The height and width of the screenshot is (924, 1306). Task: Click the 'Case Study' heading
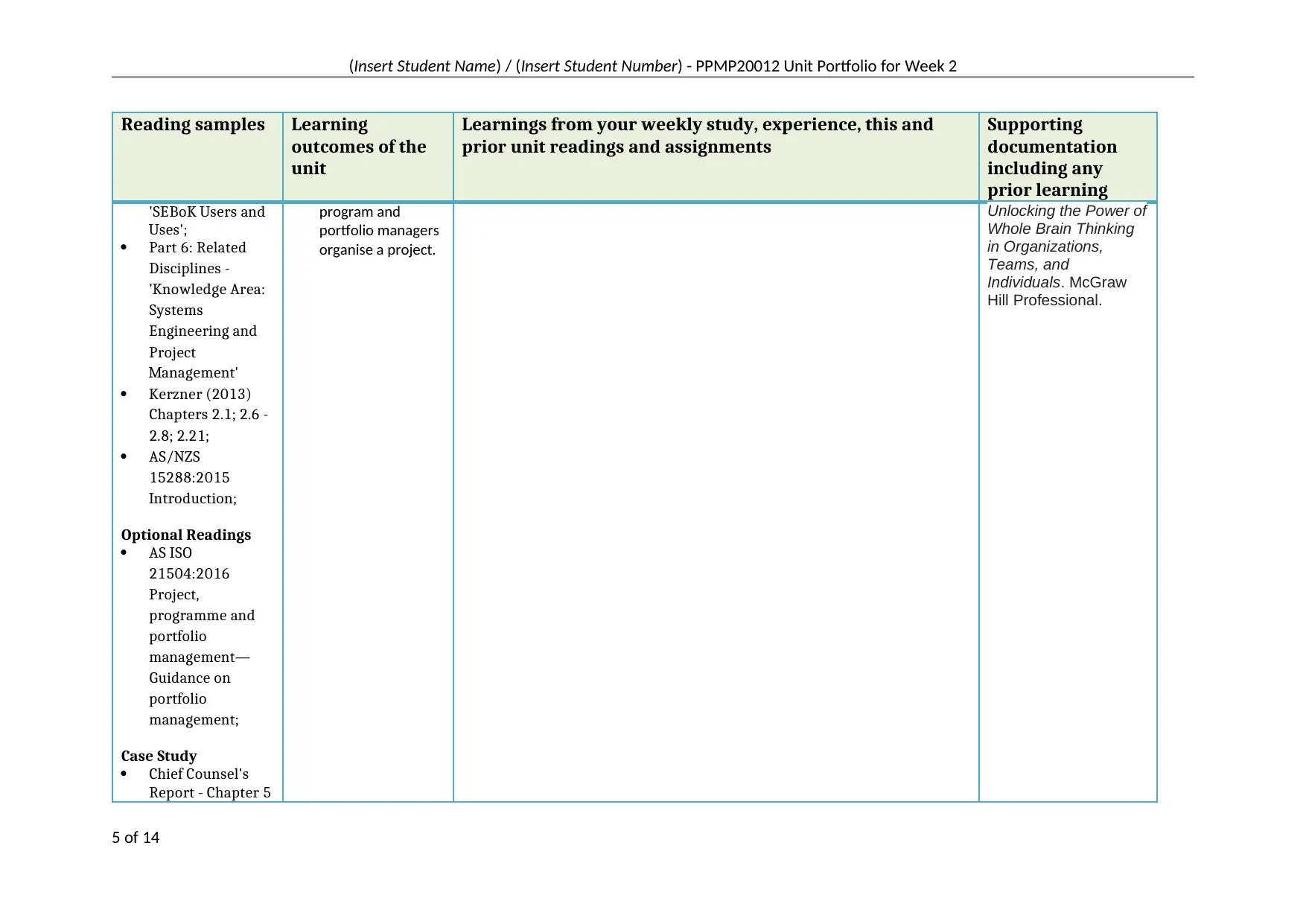159,756
